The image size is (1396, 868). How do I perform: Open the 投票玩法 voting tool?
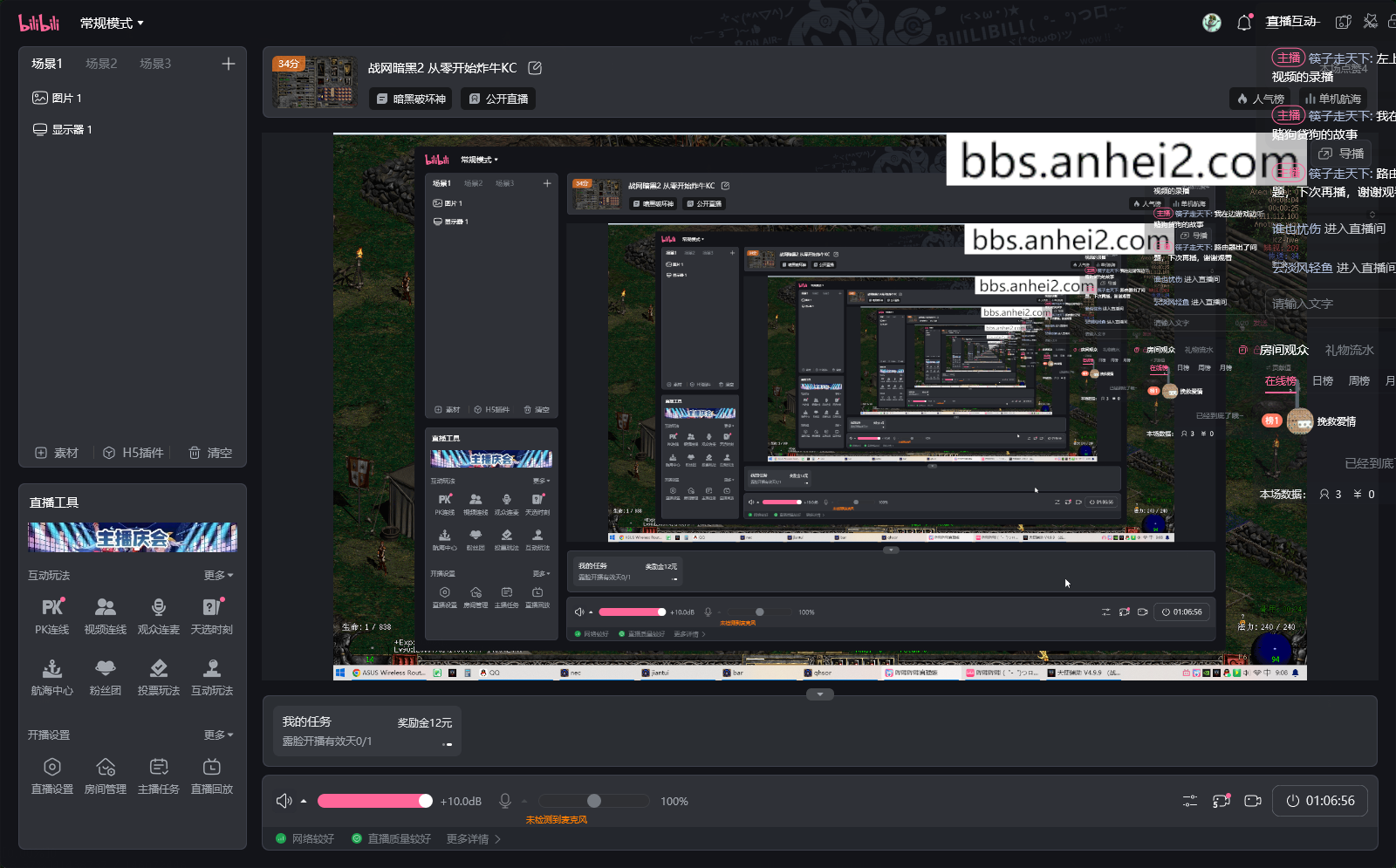tap(159, 678)
